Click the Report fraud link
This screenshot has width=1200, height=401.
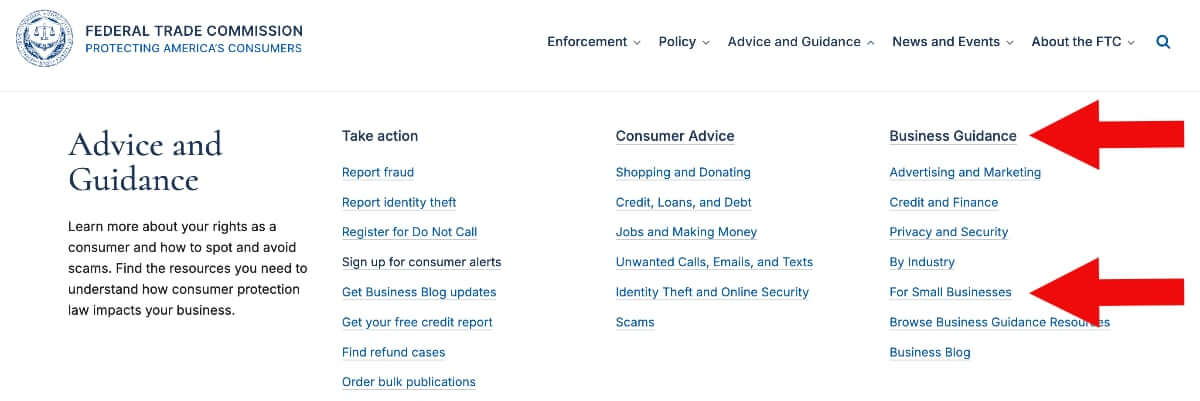tap(378, 172)
